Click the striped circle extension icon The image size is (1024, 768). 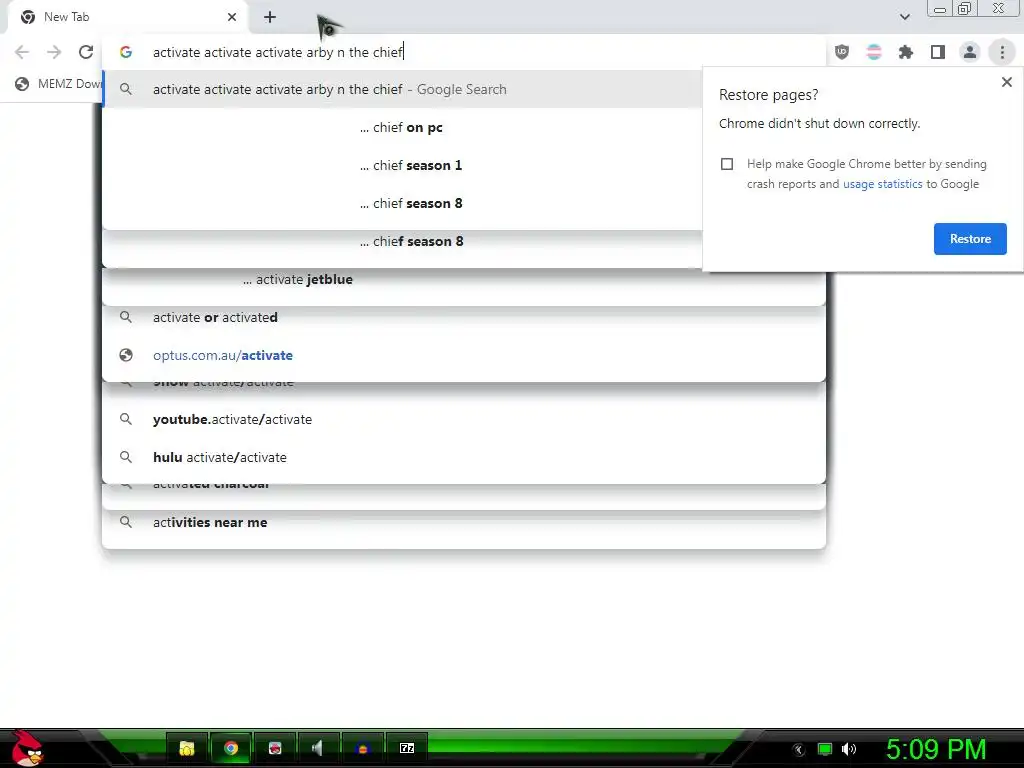click(x=874, y=52)
